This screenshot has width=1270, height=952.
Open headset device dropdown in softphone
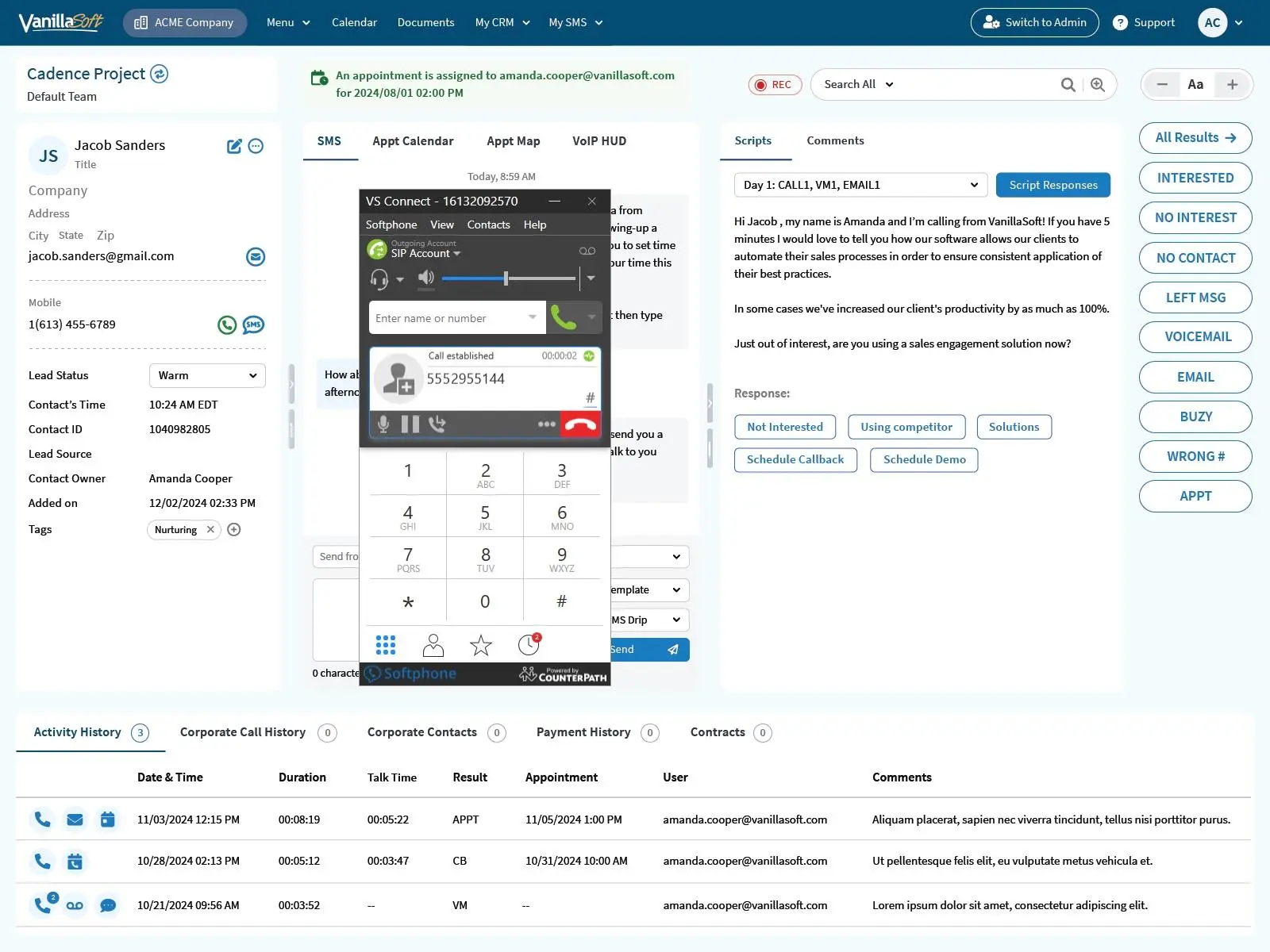(x=400, y=279)
